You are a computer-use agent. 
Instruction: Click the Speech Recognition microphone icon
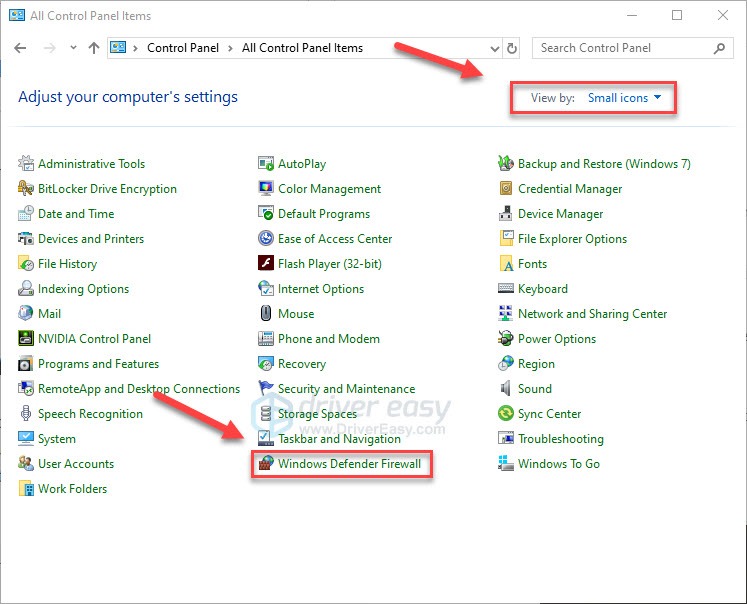(26, 413)
